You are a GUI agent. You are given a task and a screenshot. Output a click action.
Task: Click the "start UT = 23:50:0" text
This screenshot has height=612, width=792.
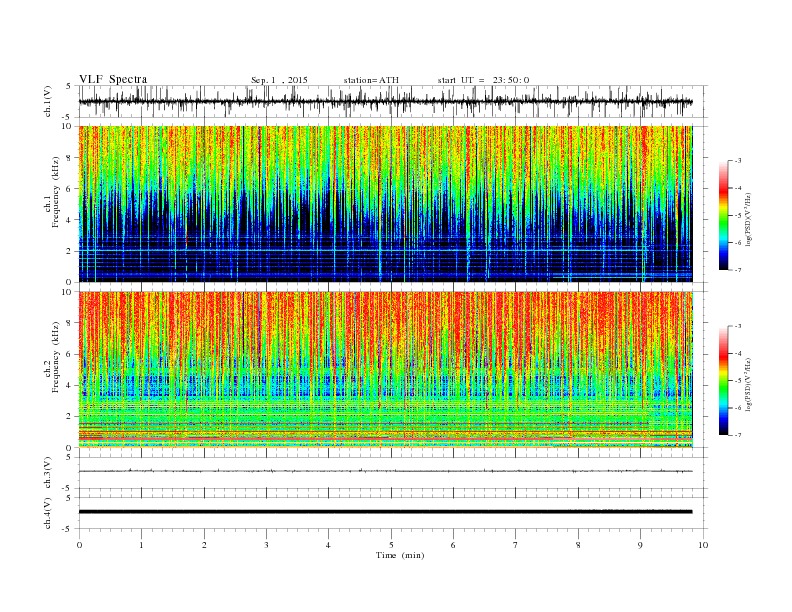point(483,80)
